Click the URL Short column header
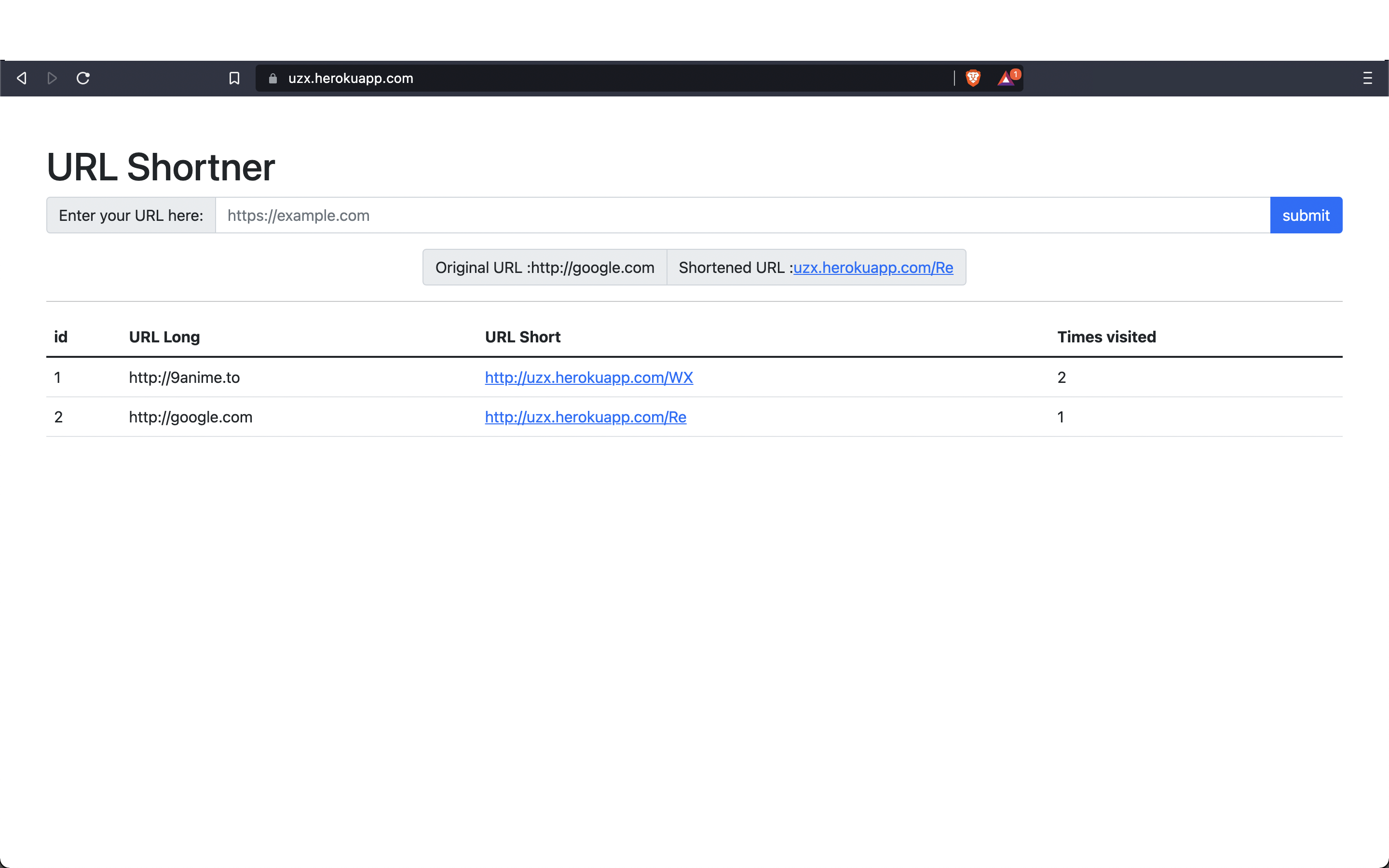The height and width of the screenshot is (868, 1389). coord(522,337)
